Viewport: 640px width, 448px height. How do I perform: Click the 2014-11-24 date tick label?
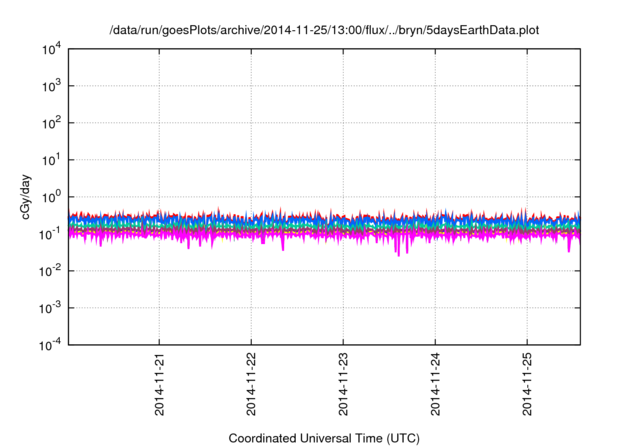point(436,384)
